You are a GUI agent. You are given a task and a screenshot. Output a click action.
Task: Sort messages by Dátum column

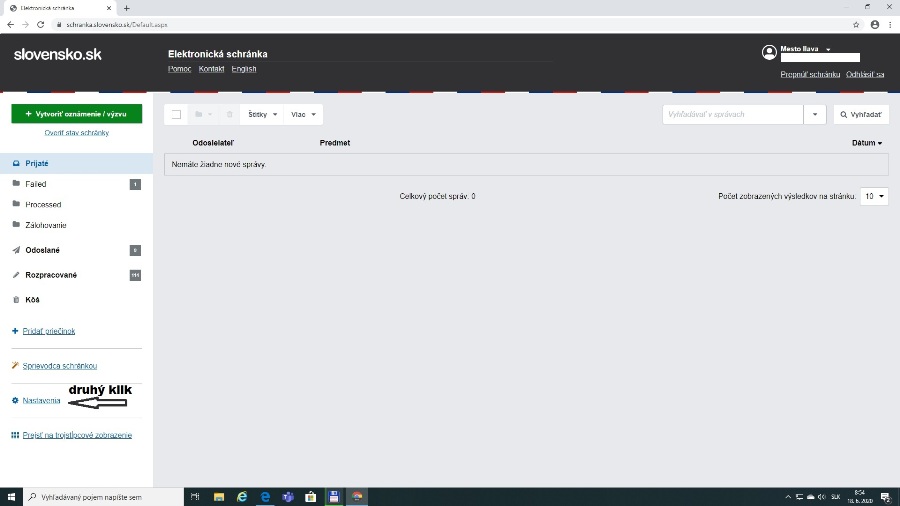866,143
